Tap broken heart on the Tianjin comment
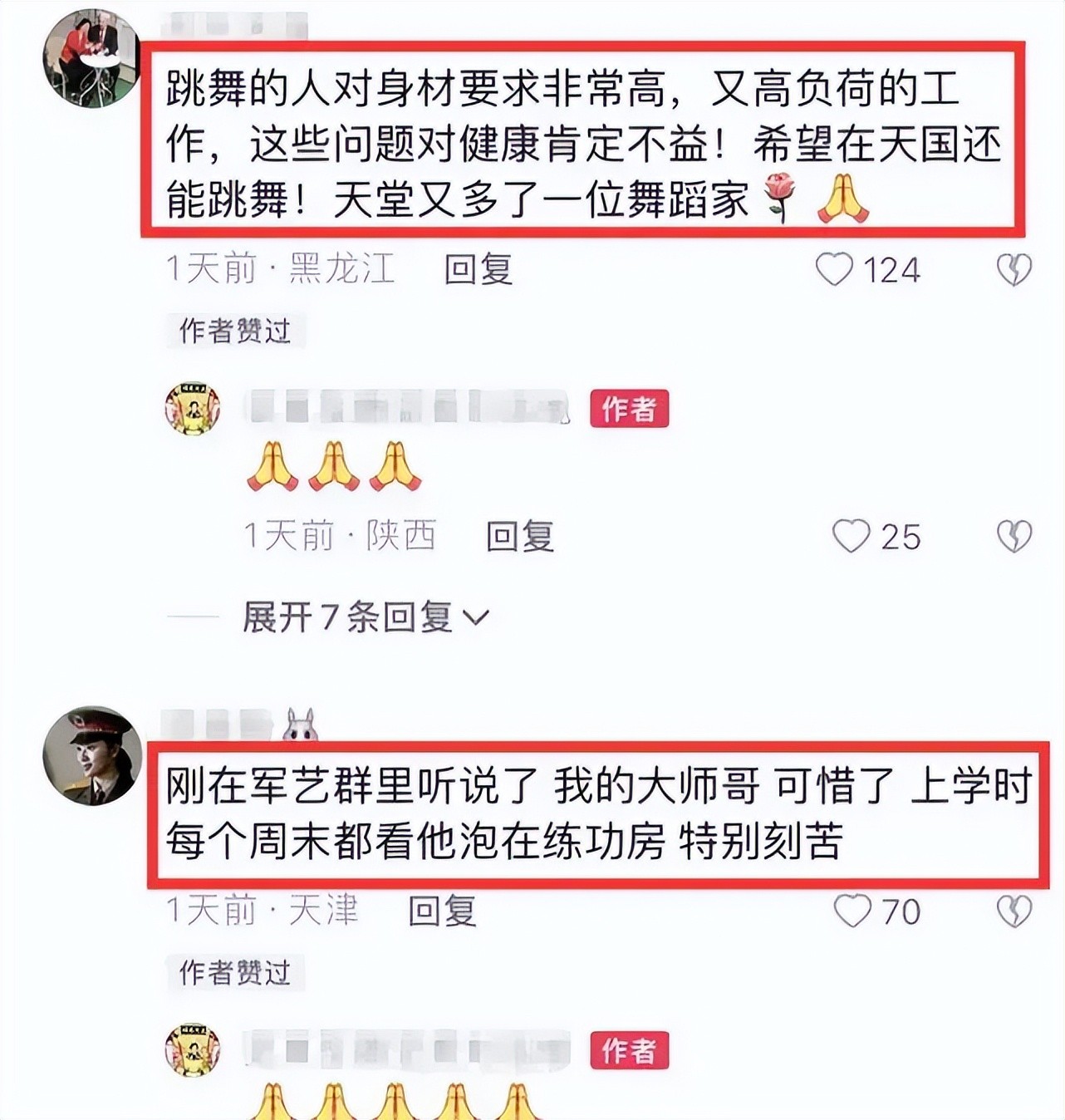1065x1120 pixels. point(1014,911)
